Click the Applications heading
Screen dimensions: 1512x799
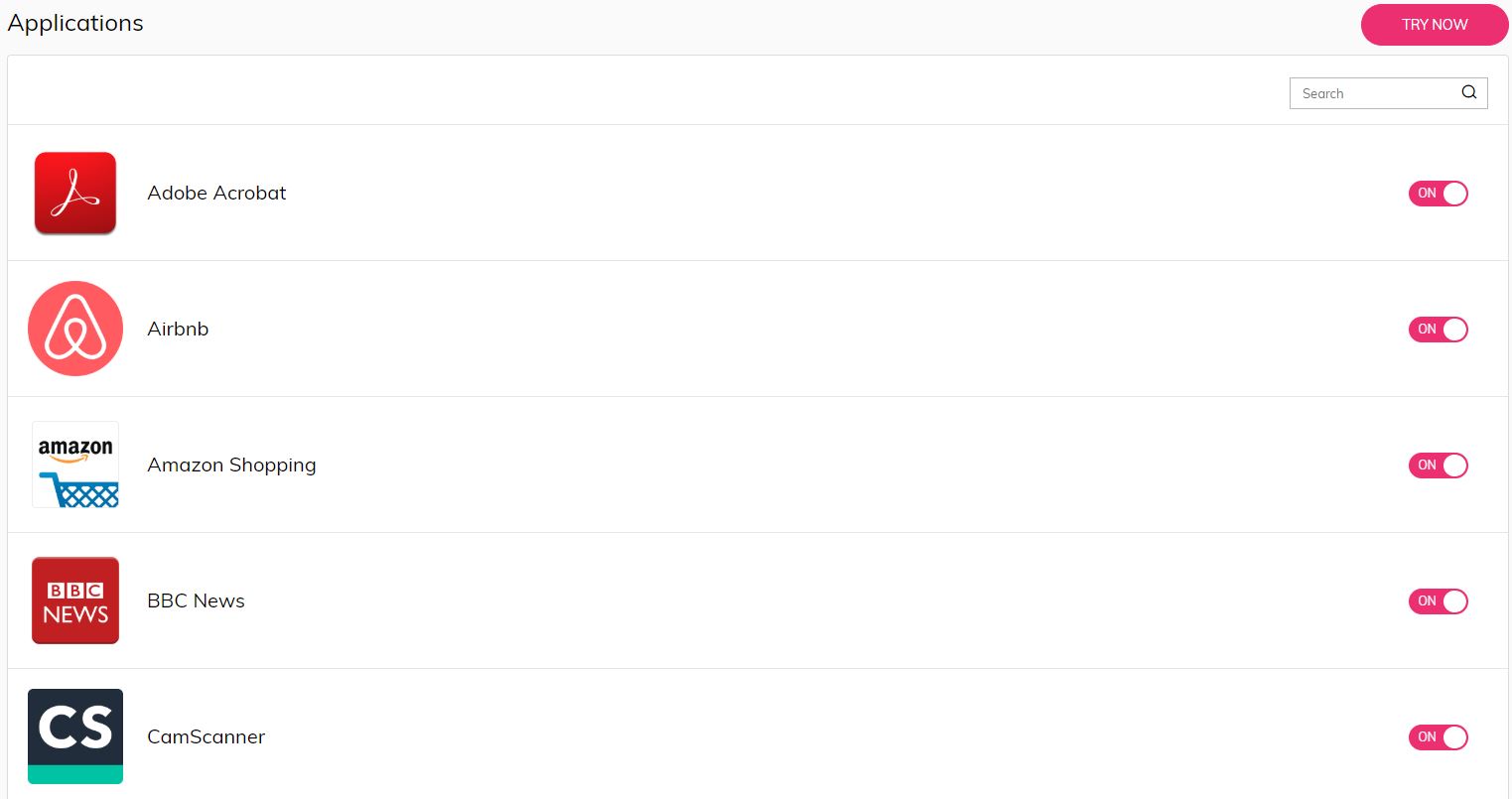pyautogui.click(x=75, y=23)
